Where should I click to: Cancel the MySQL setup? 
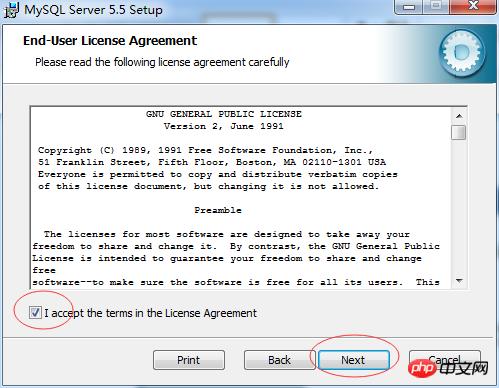pyautogui.click(x=445, y=360)
